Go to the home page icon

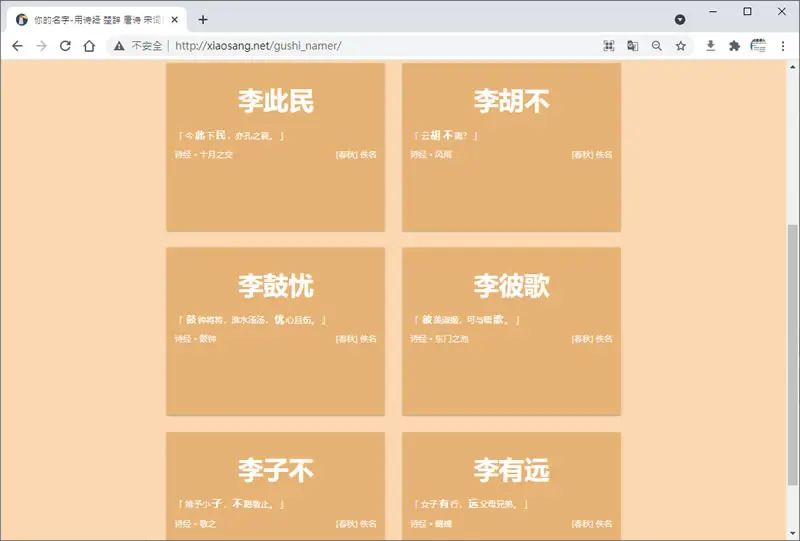click(89, 46)
